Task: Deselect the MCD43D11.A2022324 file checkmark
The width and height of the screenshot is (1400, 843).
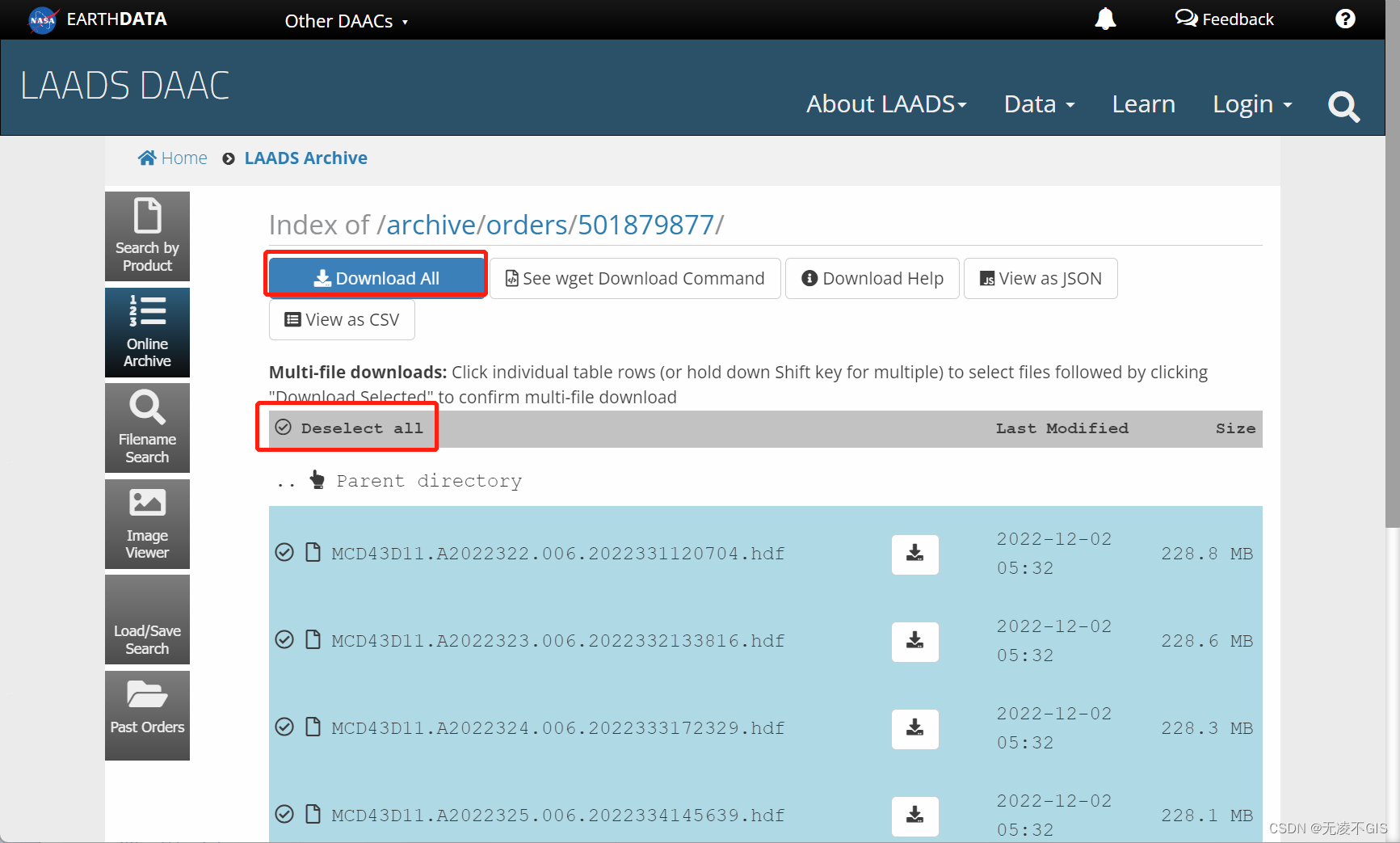Action: [284, 727]
